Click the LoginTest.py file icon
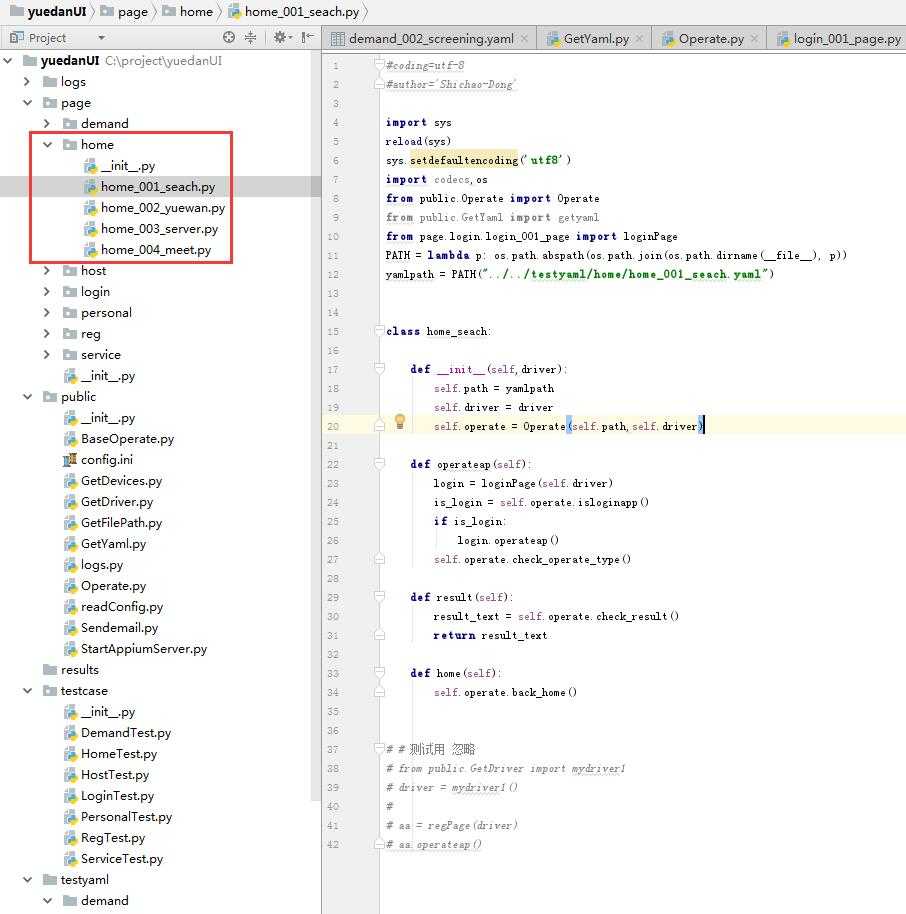 (70, 796)
